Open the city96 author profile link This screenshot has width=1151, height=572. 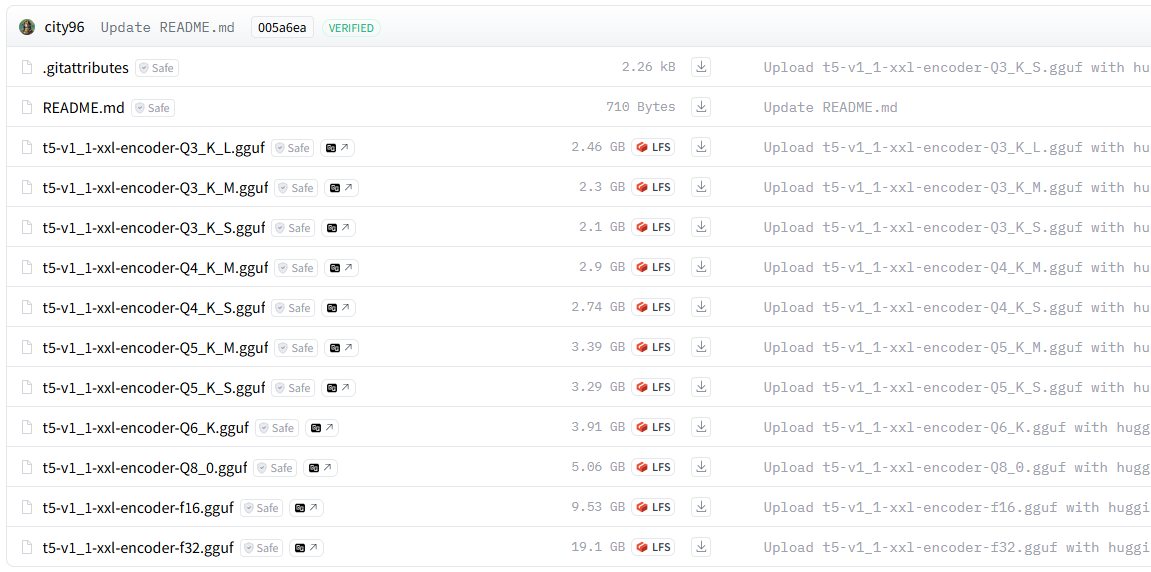click(65, 28)
